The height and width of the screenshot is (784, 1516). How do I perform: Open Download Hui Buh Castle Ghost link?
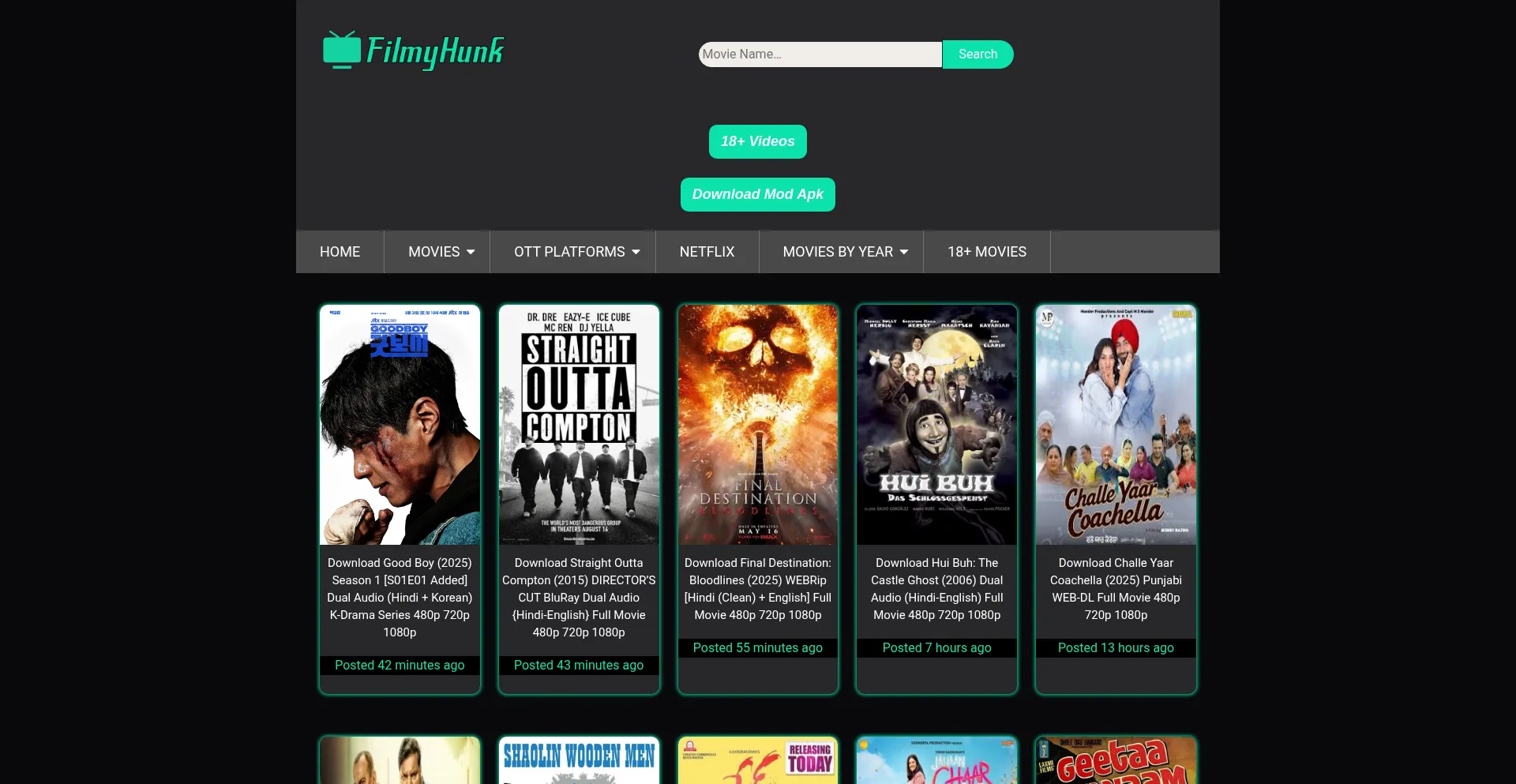pyautogui.click(x=936, y=588)
